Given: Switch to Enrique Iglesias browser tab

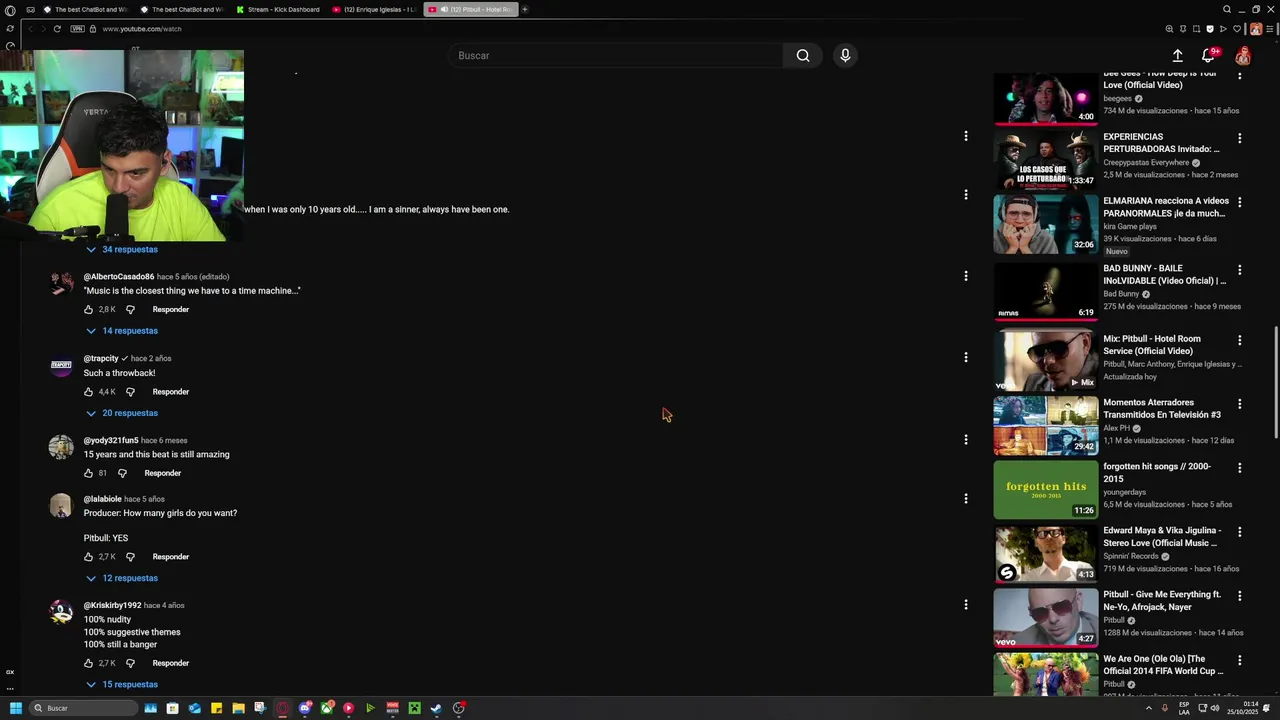Looking at the screenshot, I should [x=375, y=10].
